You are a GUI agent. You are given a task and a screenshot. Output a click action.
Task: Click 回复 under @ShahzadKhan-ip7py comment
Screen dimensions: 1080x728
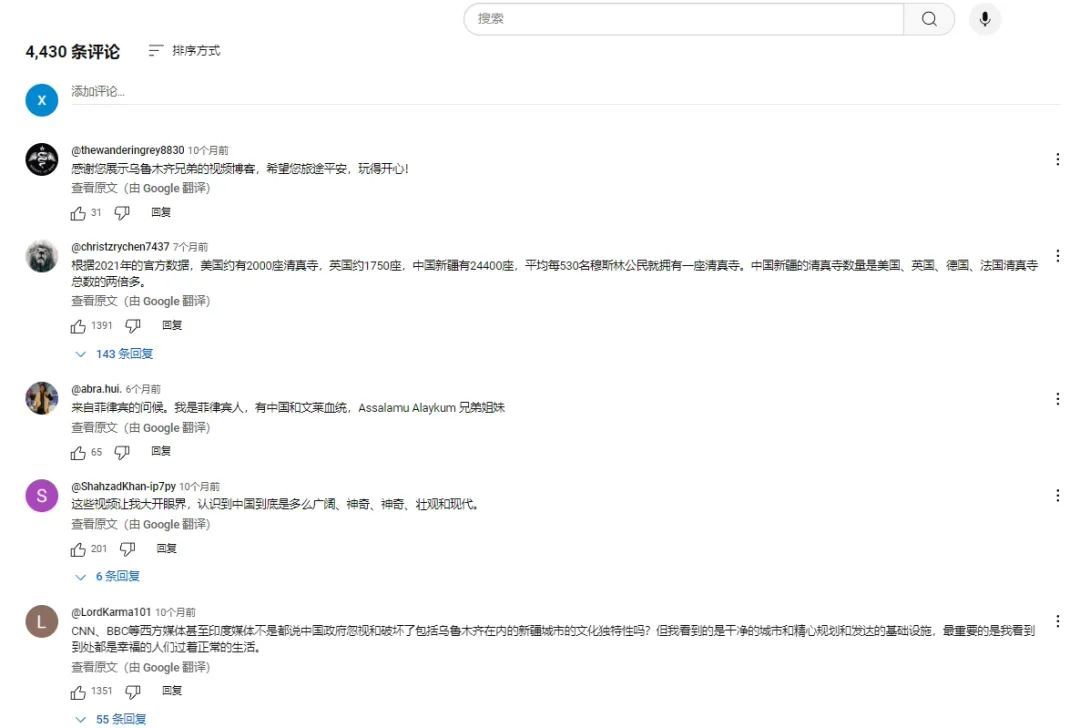[x=166, y=549]
